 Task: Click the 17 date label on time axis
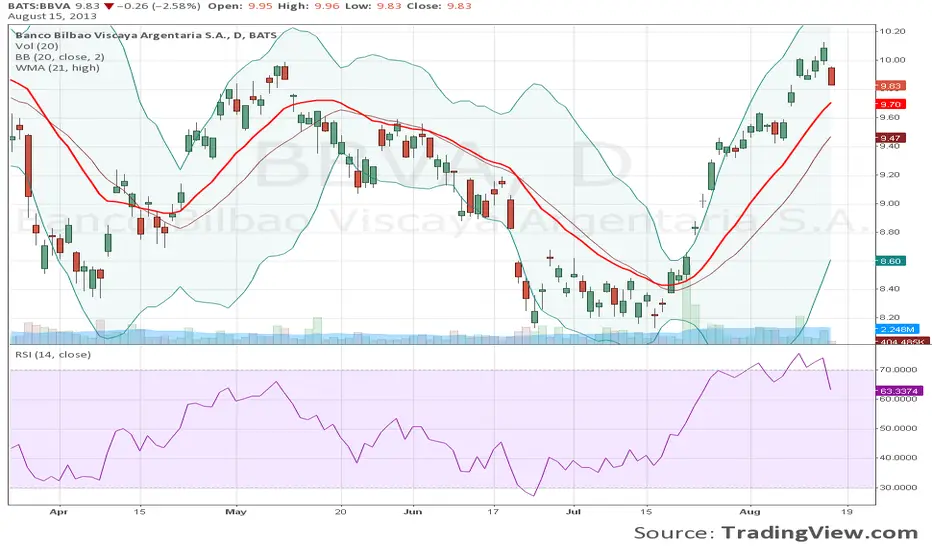[493, 512]
